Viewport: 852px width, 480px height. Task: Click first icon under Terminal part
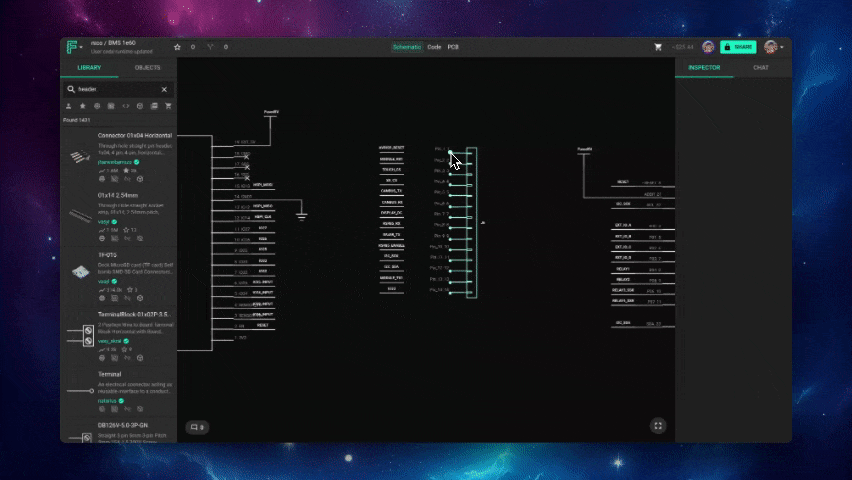102,409
